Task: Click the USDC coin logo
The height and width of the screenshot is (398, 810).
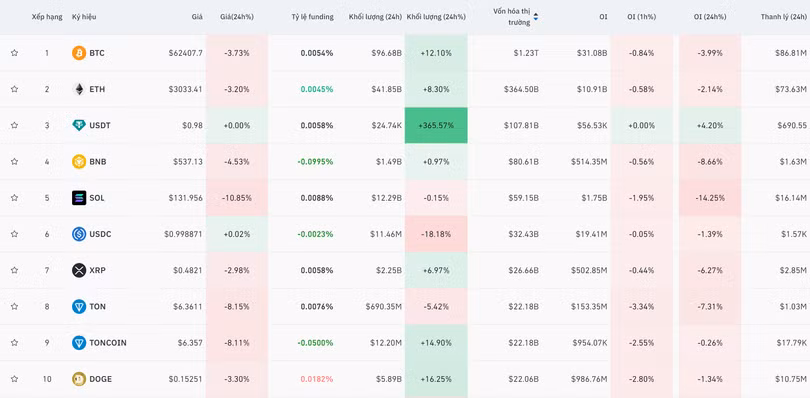Action: click(x=79, y=234)
